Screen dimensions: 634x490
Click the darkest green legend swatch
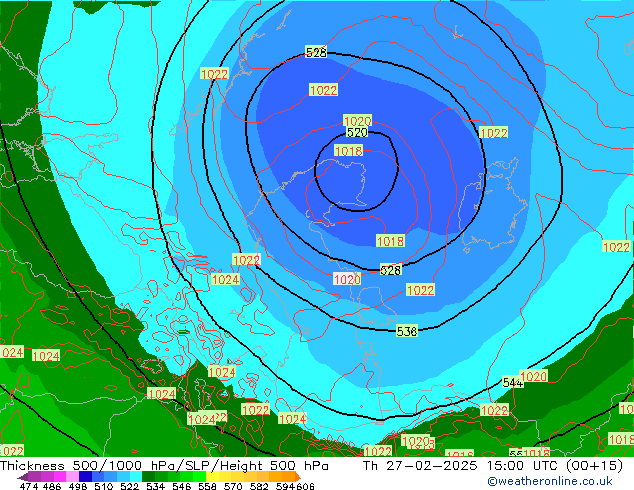pos(148,477)
